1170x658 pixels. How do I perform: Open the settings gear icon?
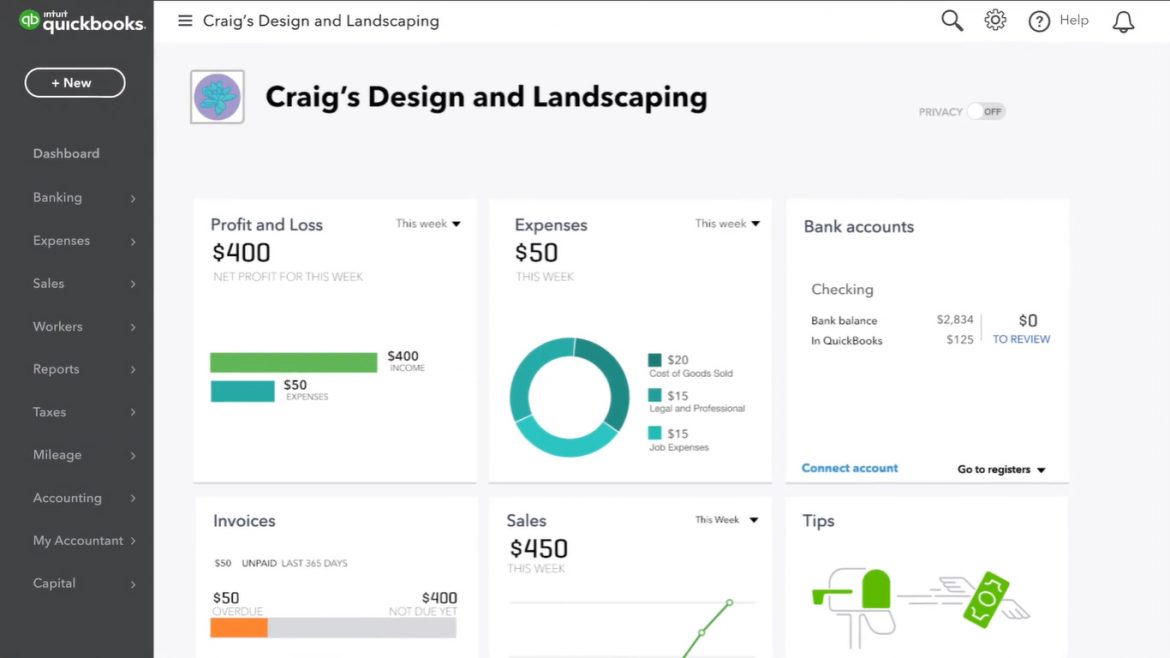[x=995, y=19]
